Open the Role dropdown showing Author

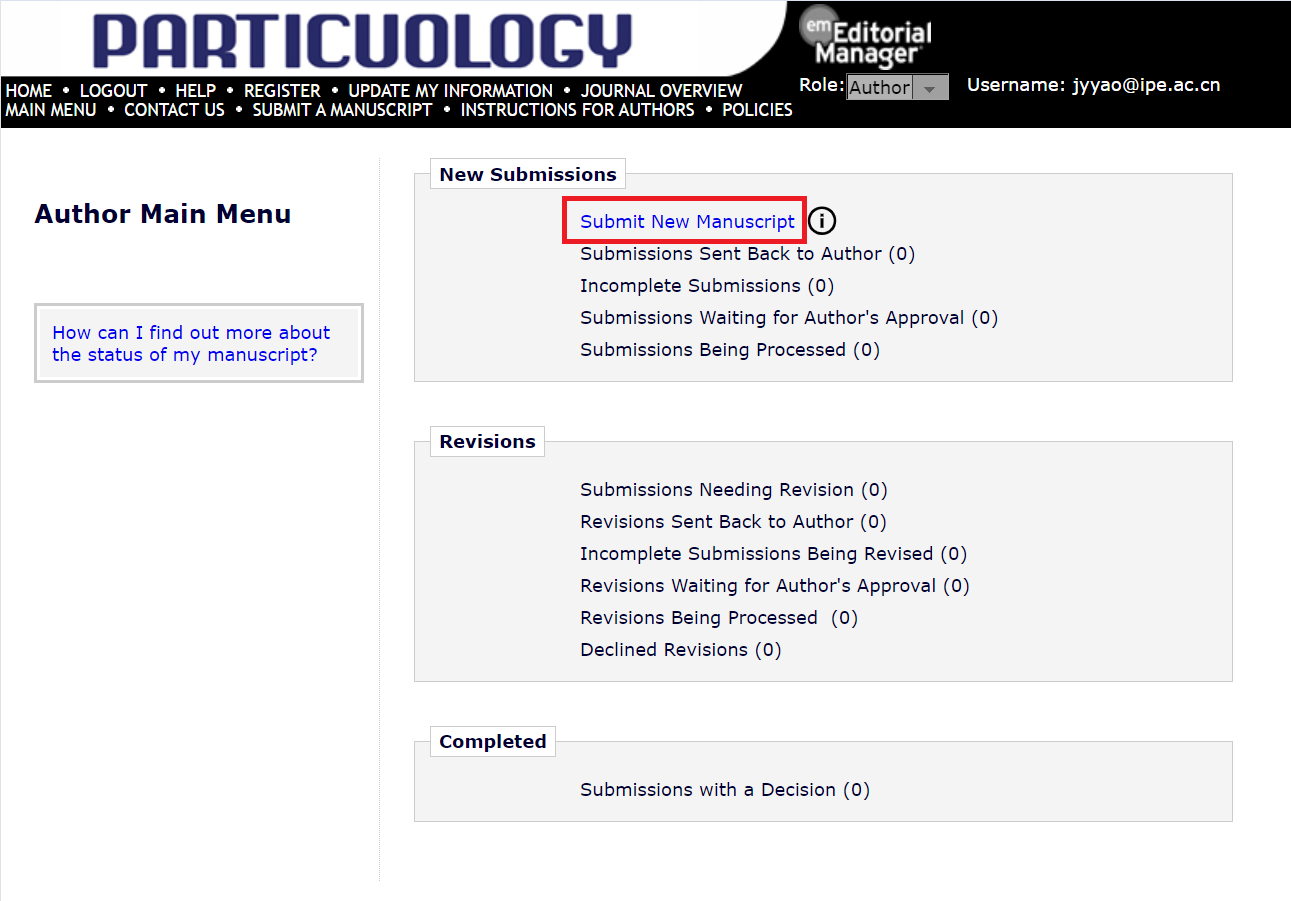[897, 87]
